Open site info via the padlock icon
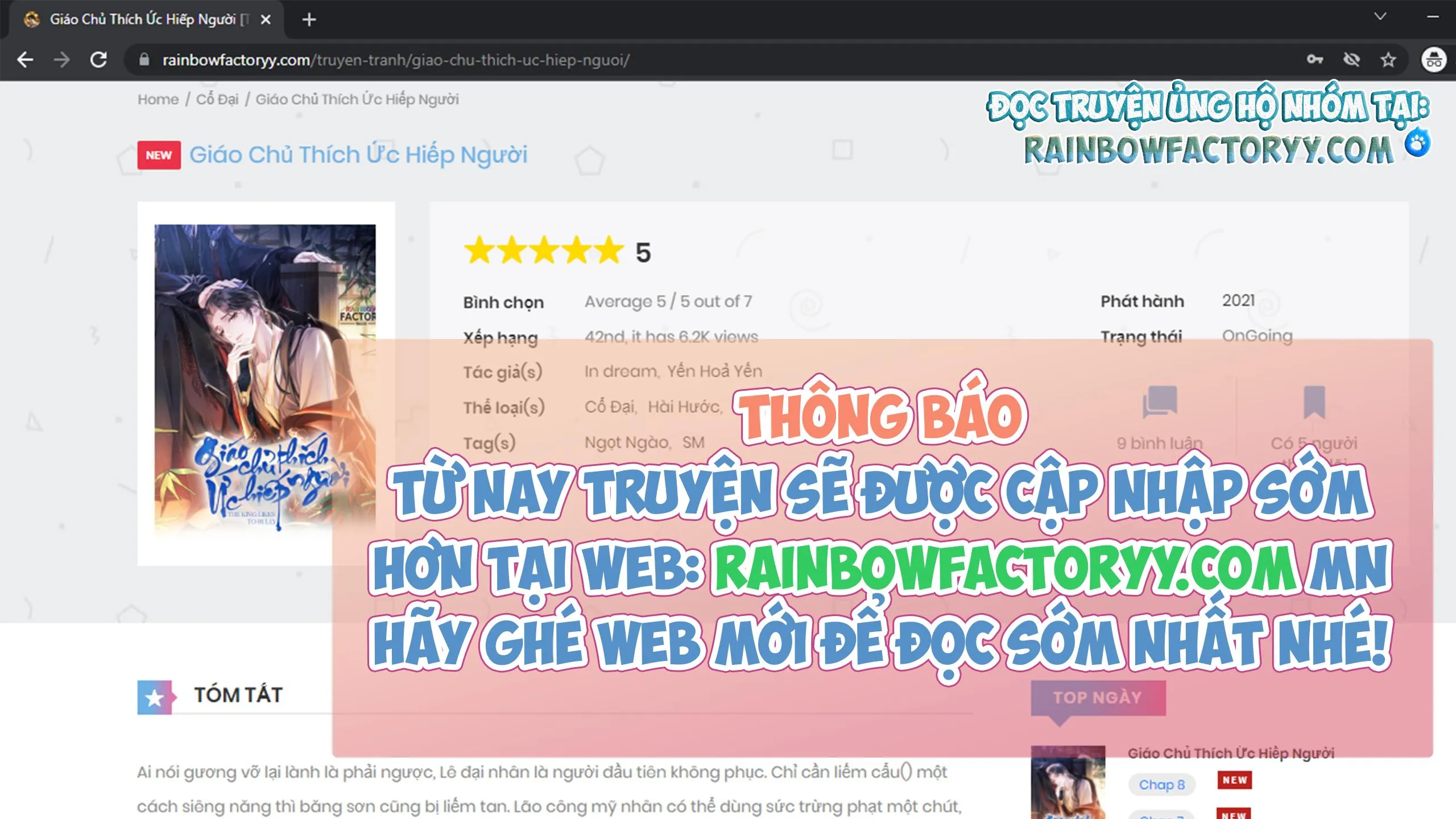 144,59
